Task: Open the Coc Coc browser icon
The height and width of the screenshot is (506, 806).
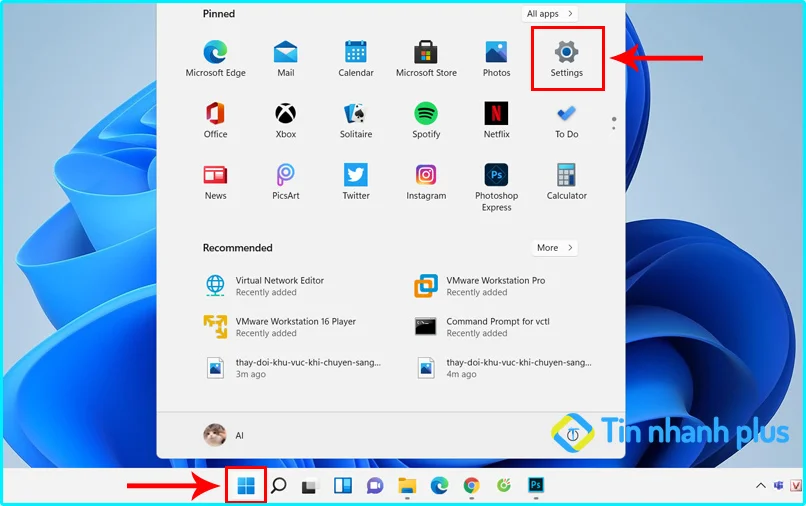Action: click(x=504, y=485)
